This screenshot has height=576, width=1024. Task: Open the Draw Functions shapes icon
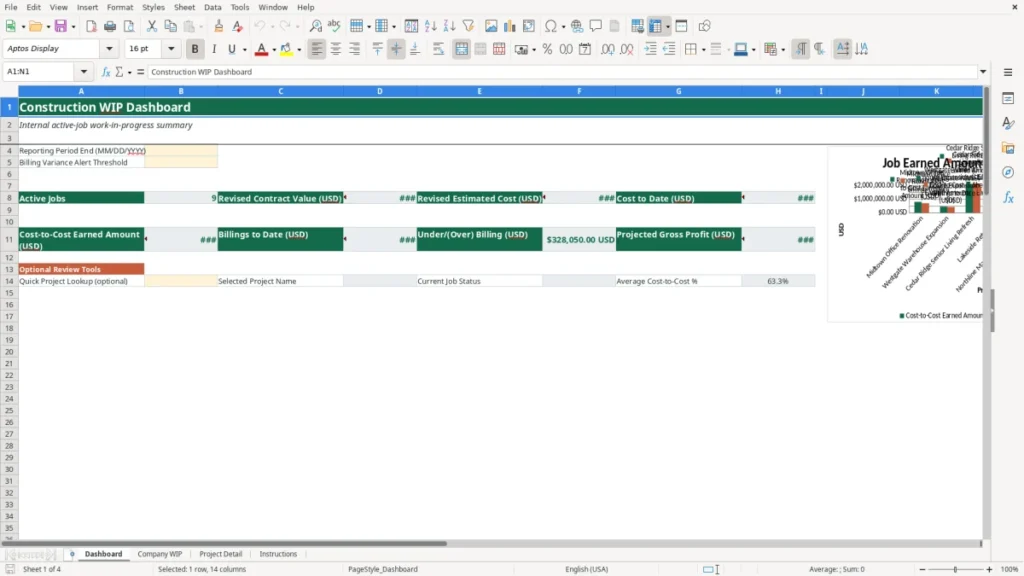point(704,26)
